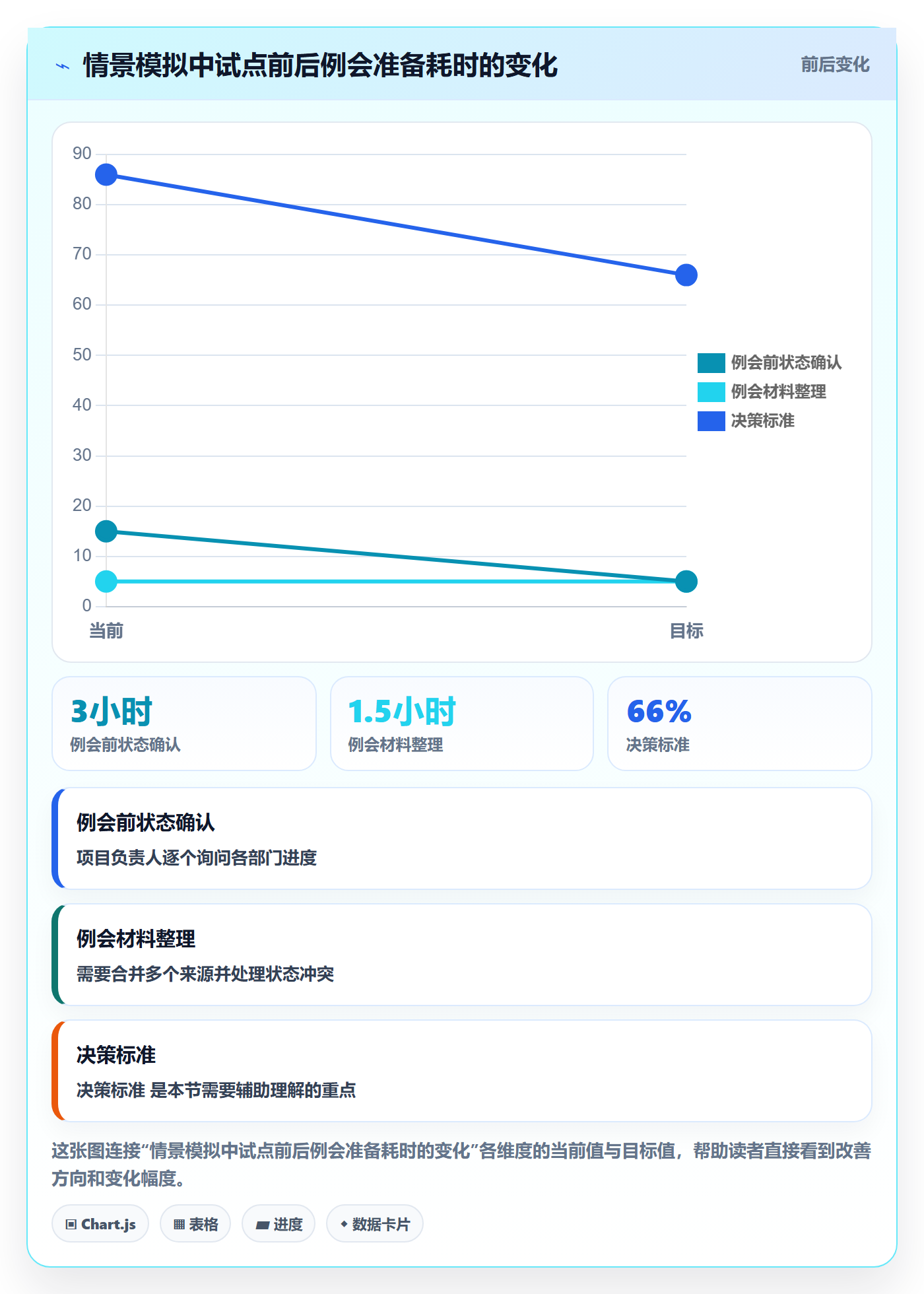Click the teal point at 目标 near 5

pos(686,582)
